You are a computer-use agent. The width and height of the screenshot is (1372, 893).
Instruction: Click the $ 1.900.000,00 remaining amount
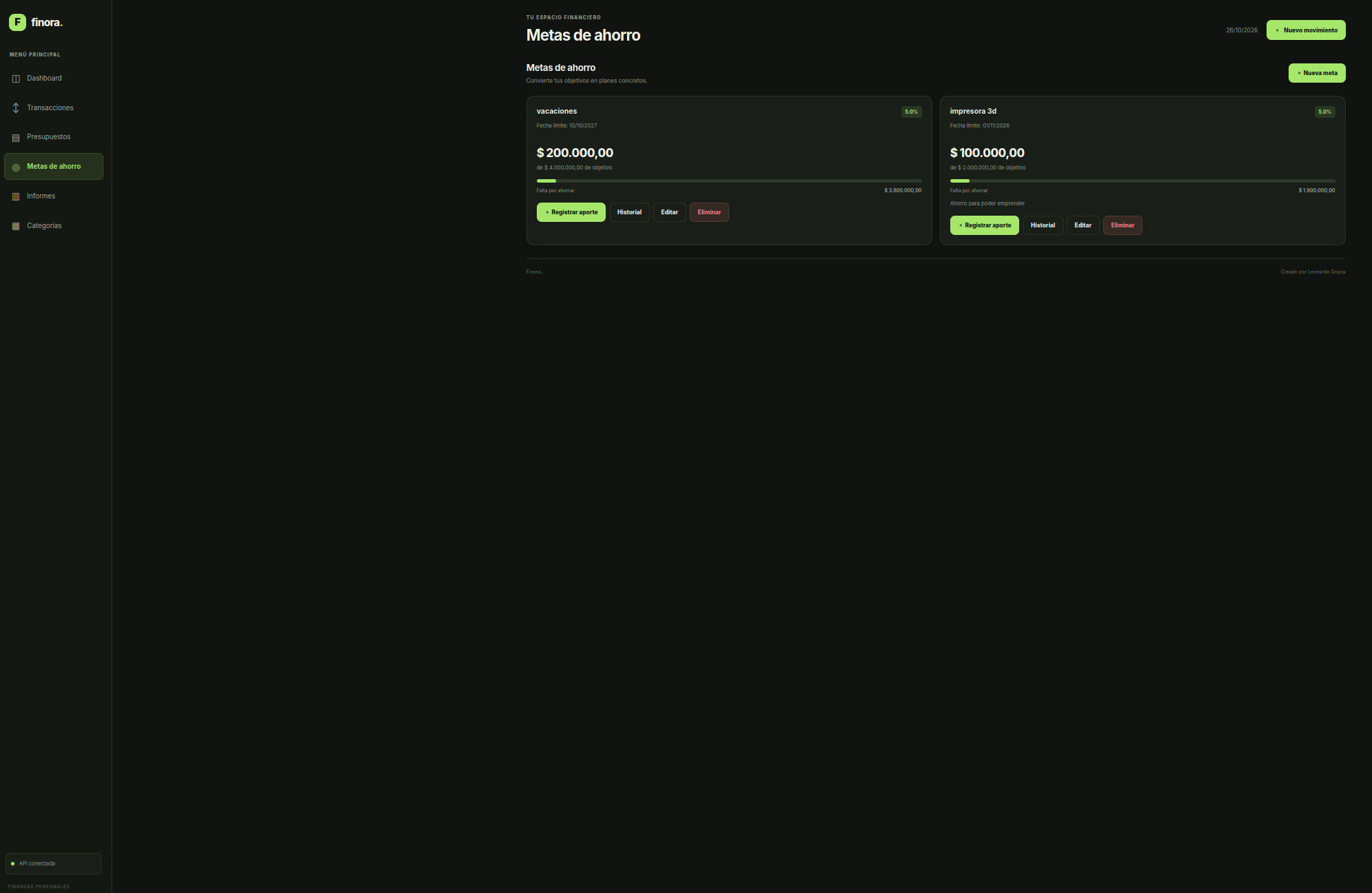1317,190
